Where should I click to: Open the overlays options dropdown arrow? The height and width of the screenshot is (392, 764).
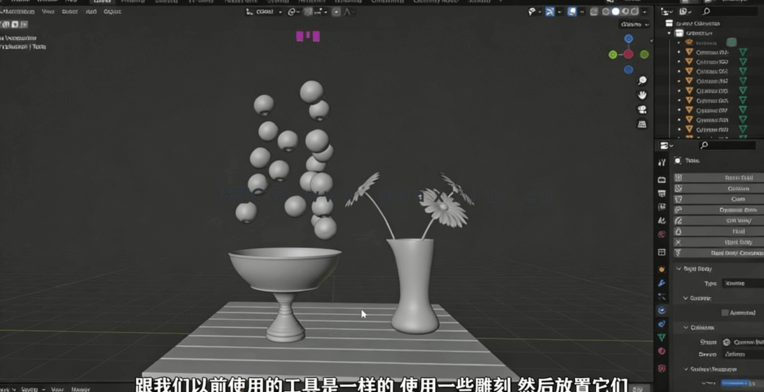point(582,12)
